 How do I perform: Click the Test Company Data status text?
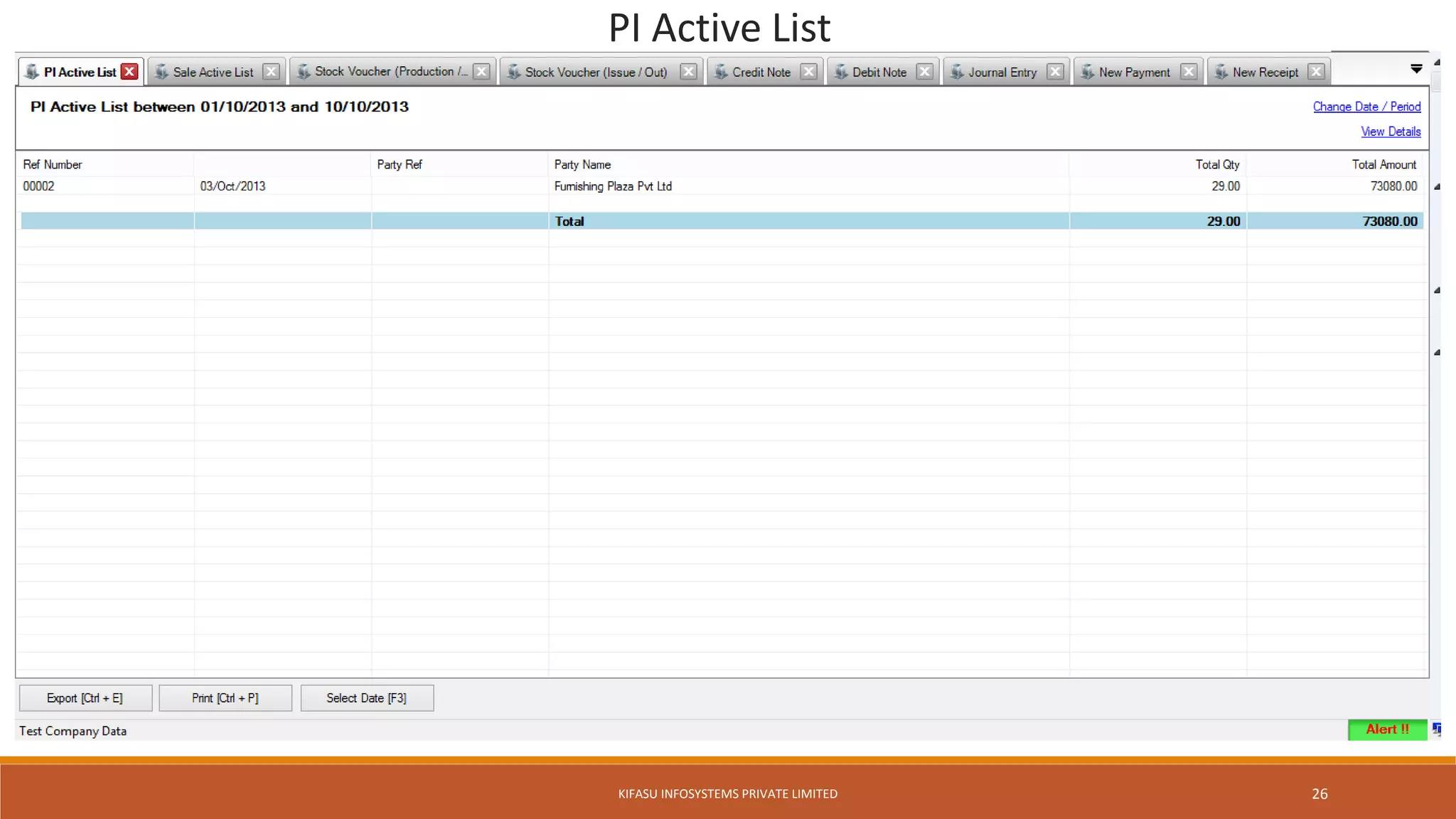click(x=73, y=731)
